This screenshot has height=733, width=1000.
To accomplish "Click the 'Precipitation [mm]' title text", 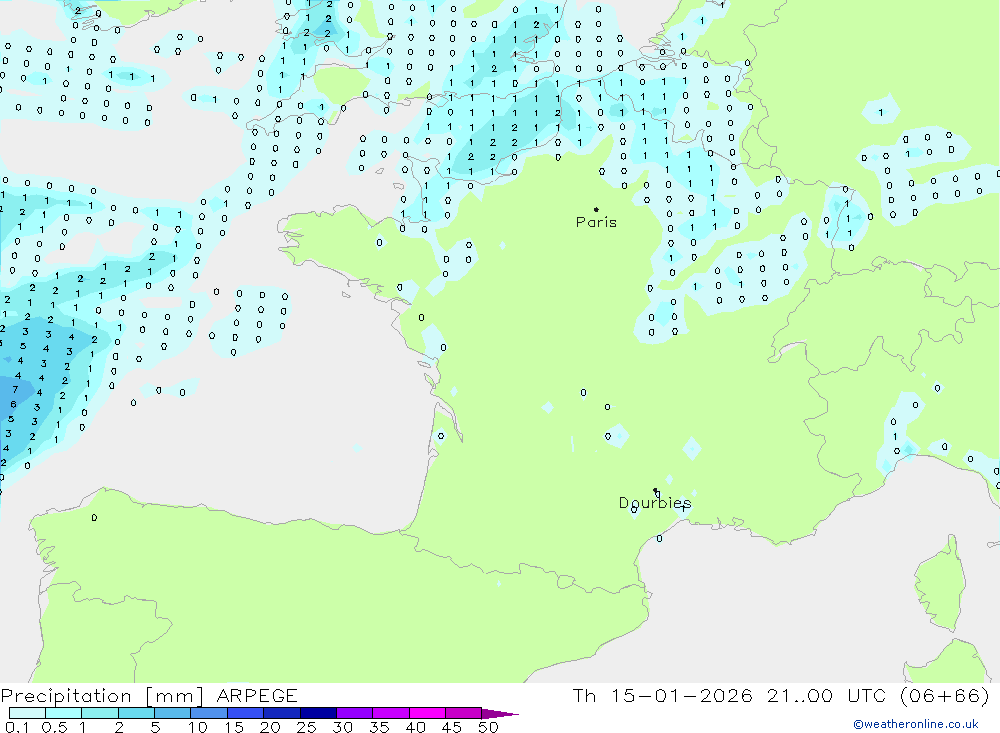I will pyautogui.click(x=102, y=695).
